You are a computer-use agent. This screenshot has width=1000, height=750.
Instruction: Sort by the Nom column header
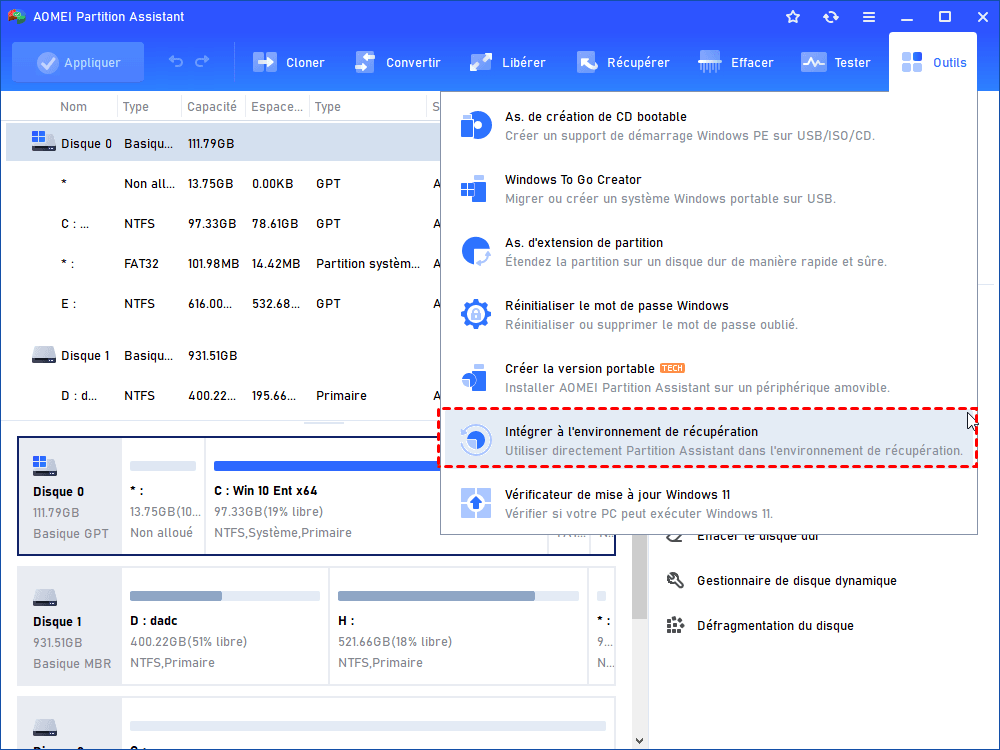click(x=73, y=107)
